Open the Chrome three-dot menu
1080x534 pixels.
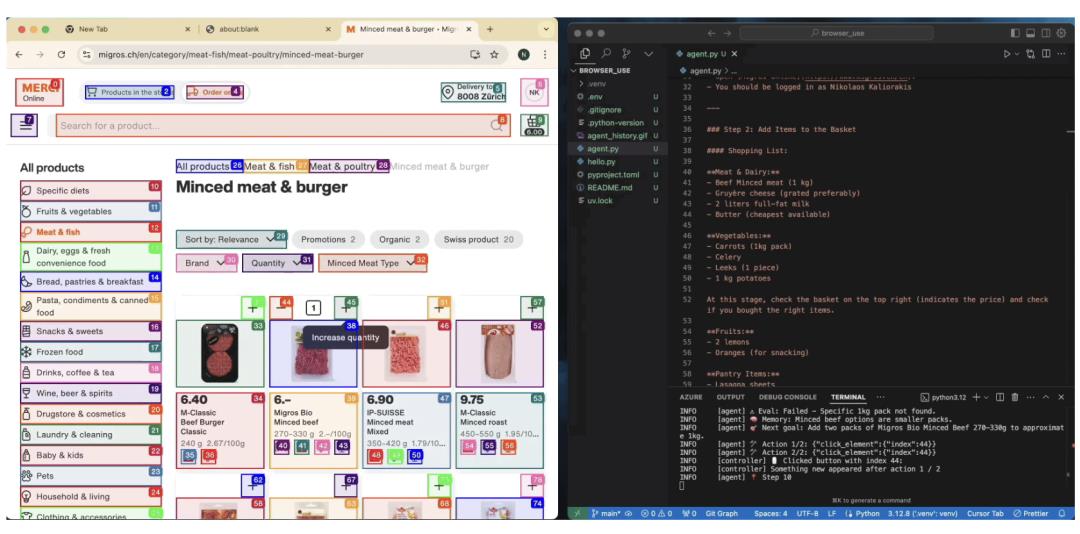coord(545,54)
